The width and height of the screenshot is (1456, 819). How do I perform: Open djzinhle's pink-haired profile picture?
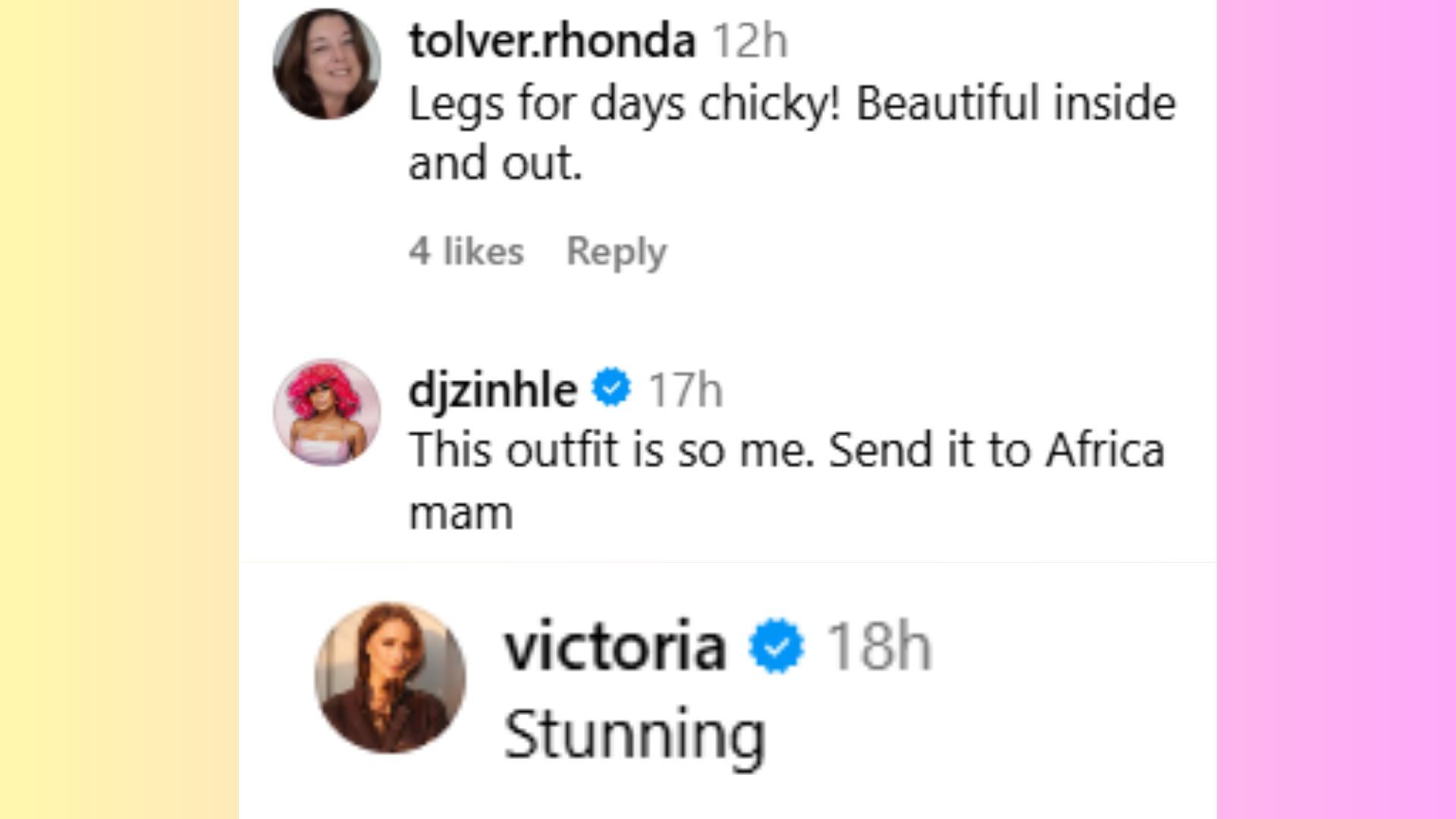click(x=327, y=412)
